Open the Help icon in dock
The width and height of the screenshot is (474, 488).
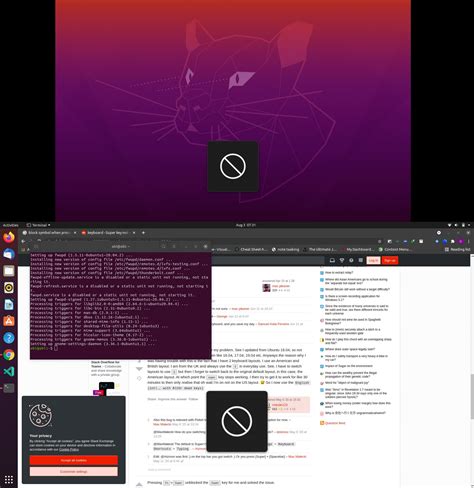(9, 338)
